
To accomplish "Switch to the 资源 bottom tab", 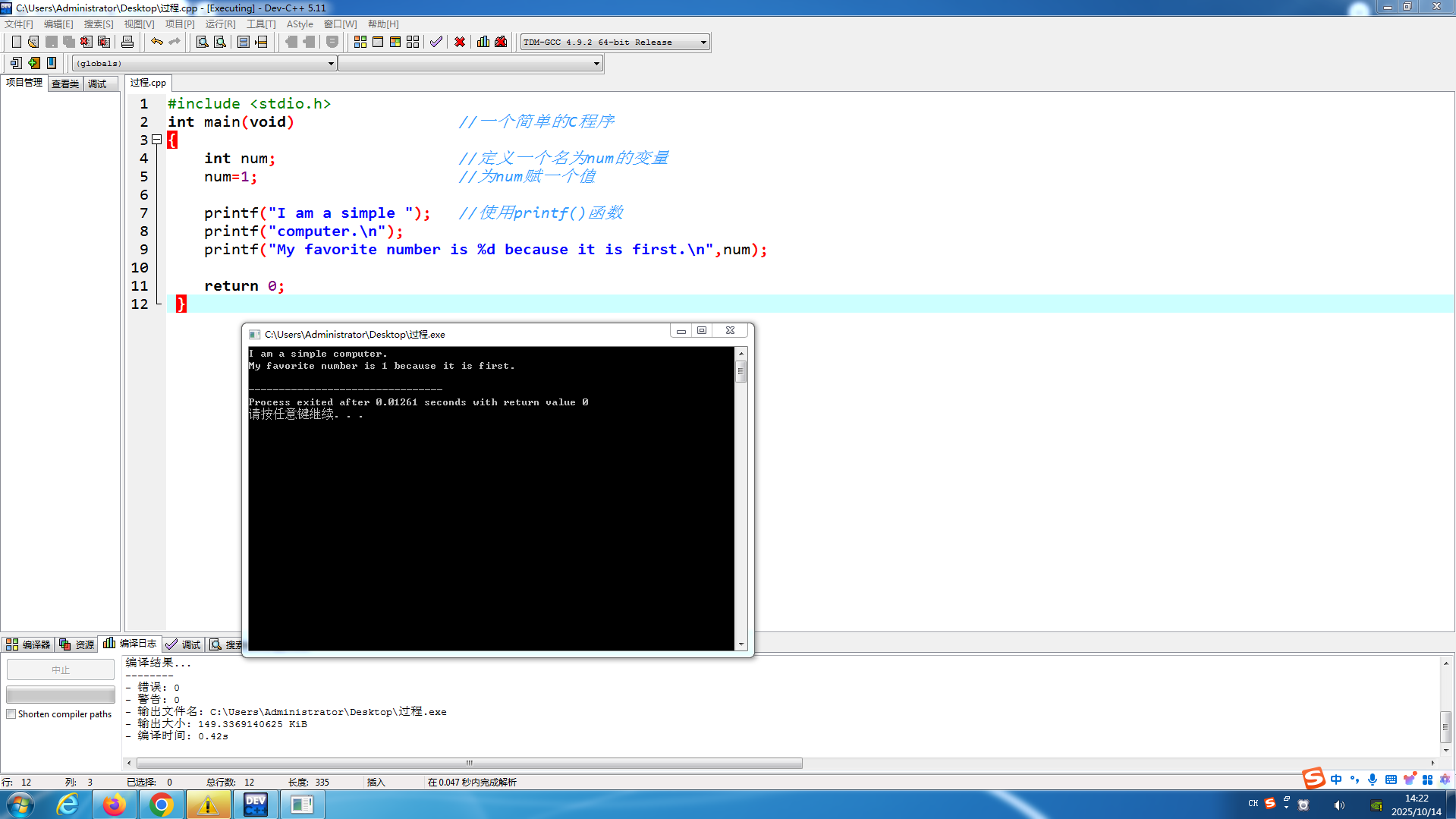I will point(77,644).
